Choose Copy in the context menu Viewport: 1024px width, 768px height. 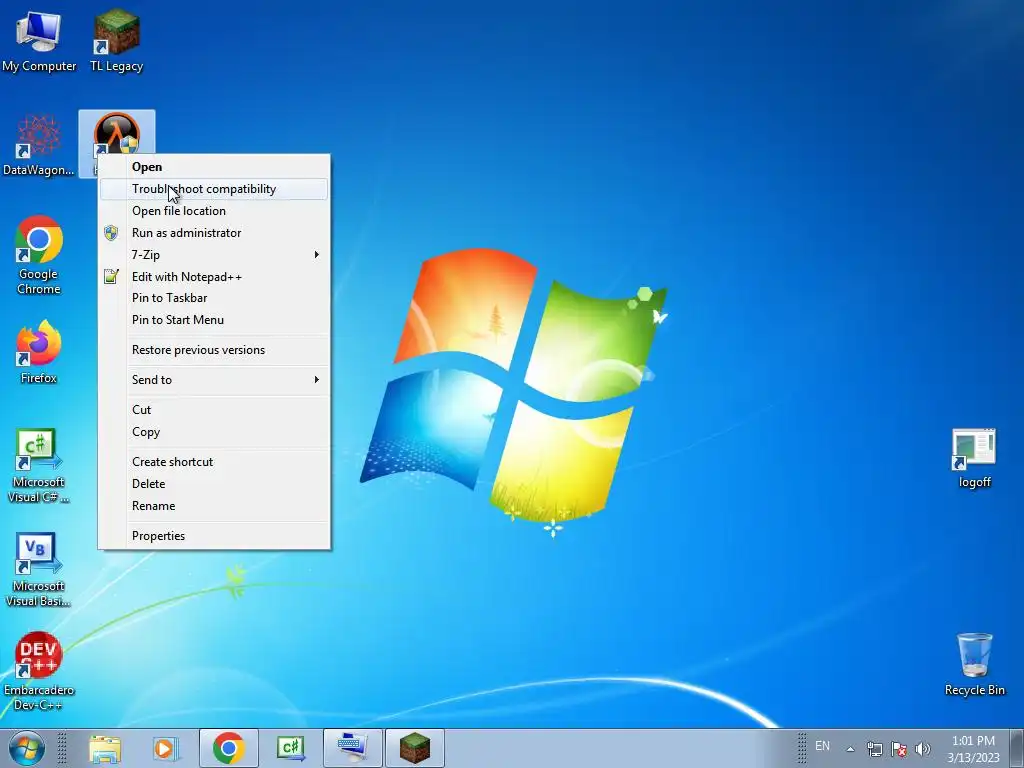click(214, 432)
